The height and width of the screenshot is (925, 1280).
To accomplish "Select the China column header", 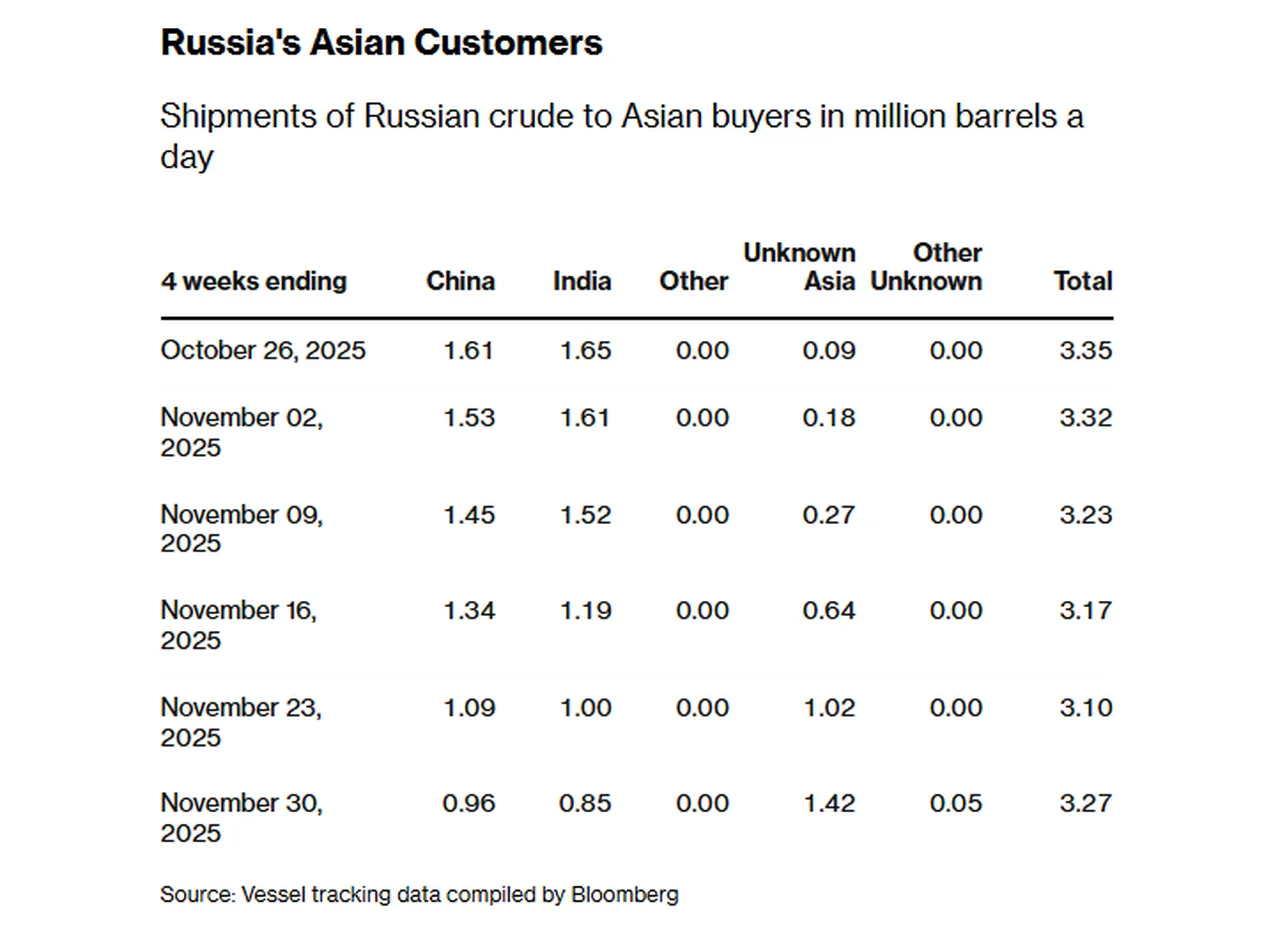I will point(460,281).
